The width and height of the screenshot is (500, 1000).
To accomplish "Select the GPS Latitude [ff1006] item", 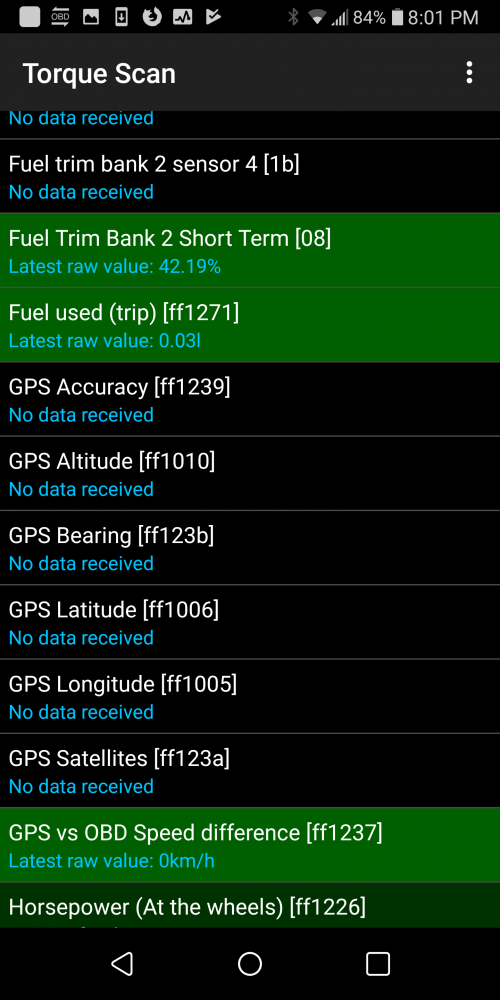I will pos(250,622).
